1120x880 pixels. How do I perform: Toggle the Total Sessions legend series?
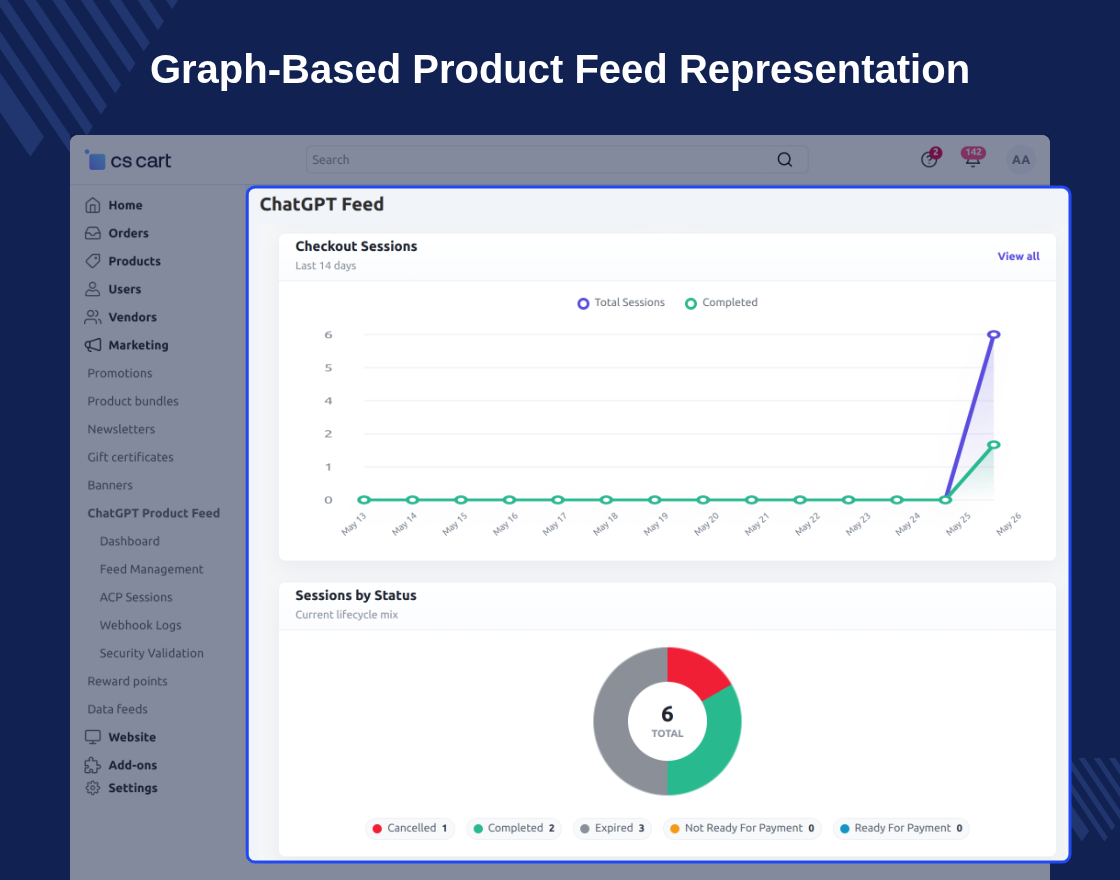(621, 303)
